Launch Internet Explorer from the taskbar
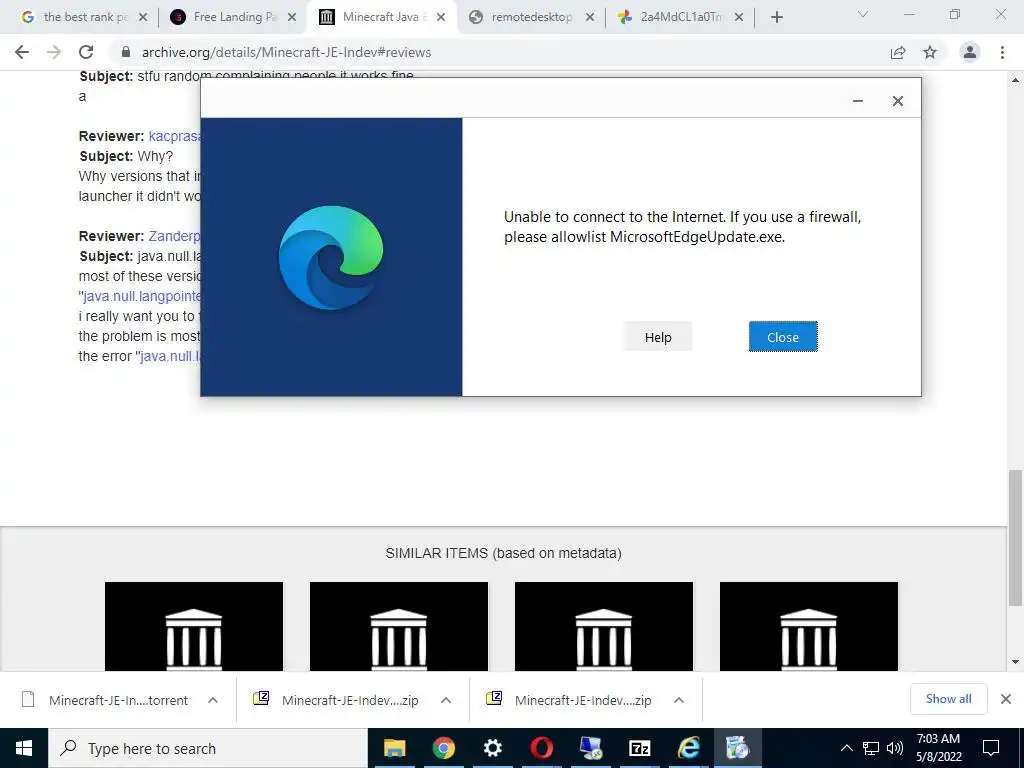Image resolution: width=1024 pixels, height=768 pixels. tap(688, 748)
